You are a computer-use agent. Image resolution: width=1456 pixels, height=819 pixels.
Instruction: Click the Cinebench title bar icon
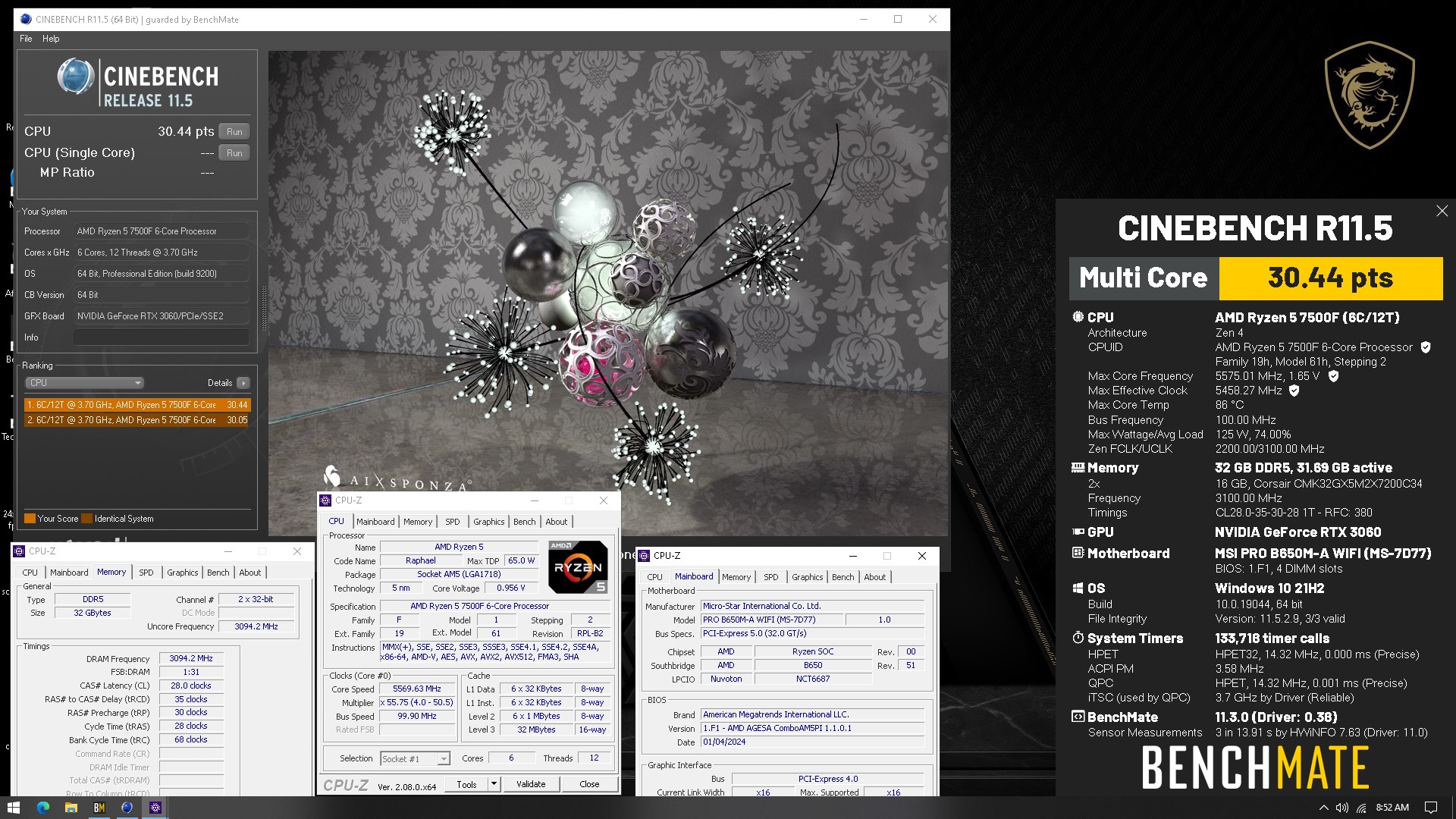[26, 19]
